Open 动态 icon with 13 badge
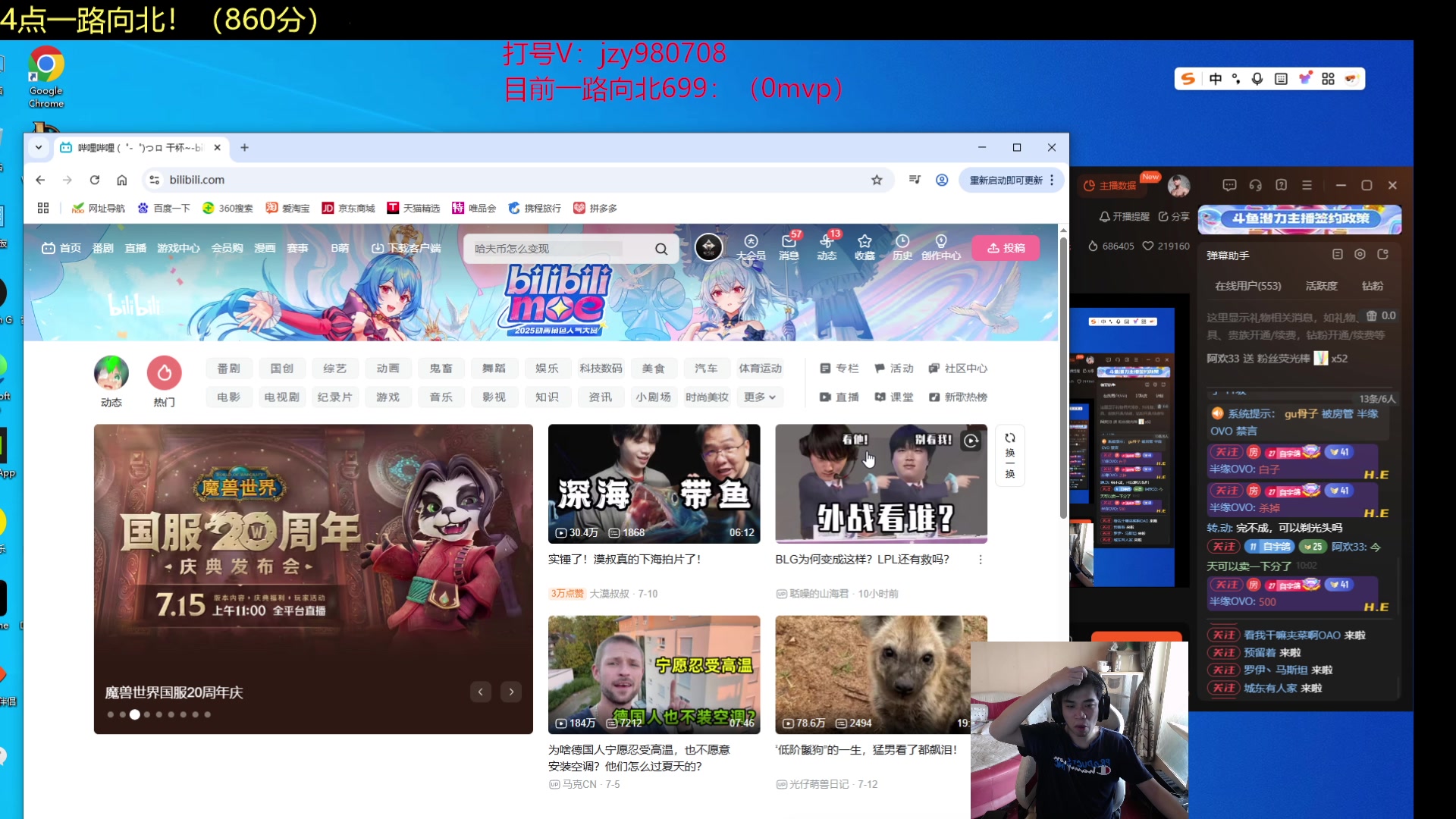This screenshot has height=819, width=1456. click(x=827, y=247)
